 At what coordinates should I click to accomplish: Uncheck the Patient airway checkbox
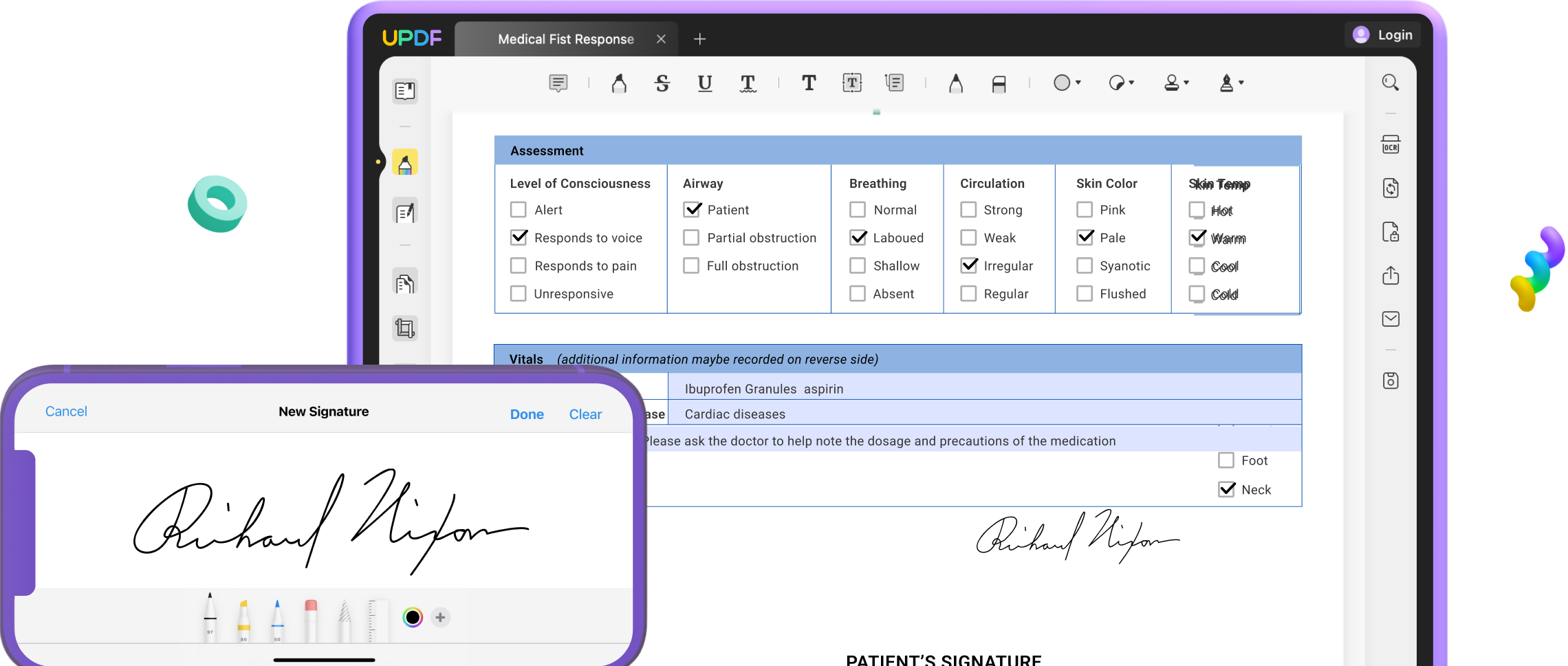pyautogui.click(x=693, y=209)
